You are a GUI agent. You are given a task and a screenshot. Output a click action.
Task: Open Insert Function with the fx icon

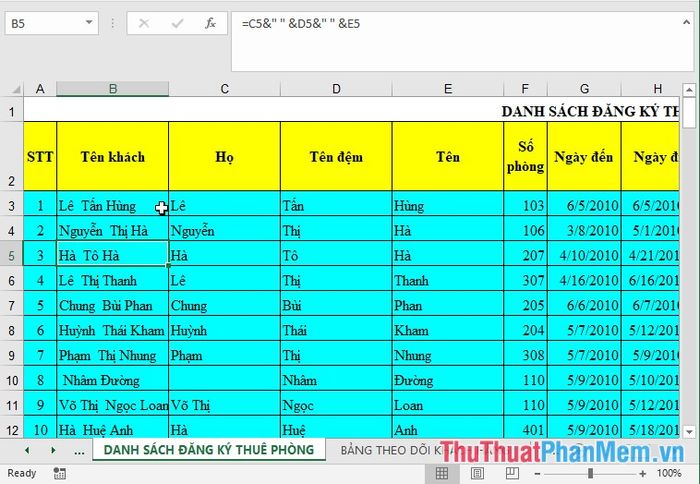coord(210,23)
